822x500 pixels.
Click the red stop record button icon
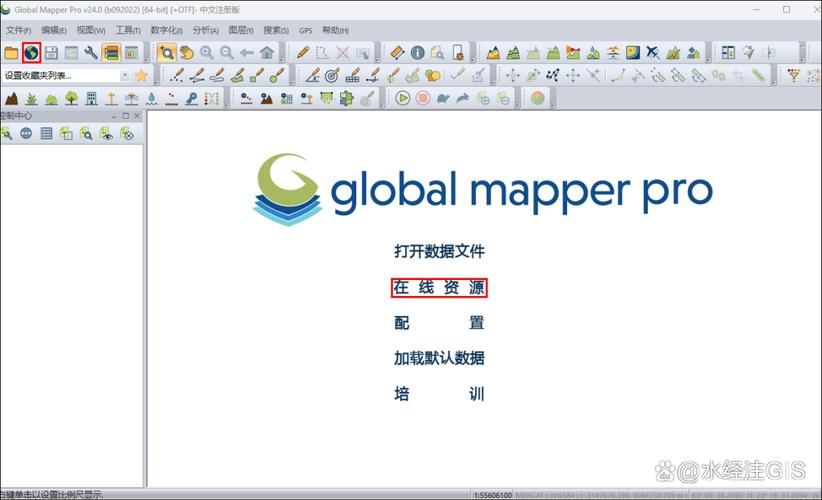point(423,98)
